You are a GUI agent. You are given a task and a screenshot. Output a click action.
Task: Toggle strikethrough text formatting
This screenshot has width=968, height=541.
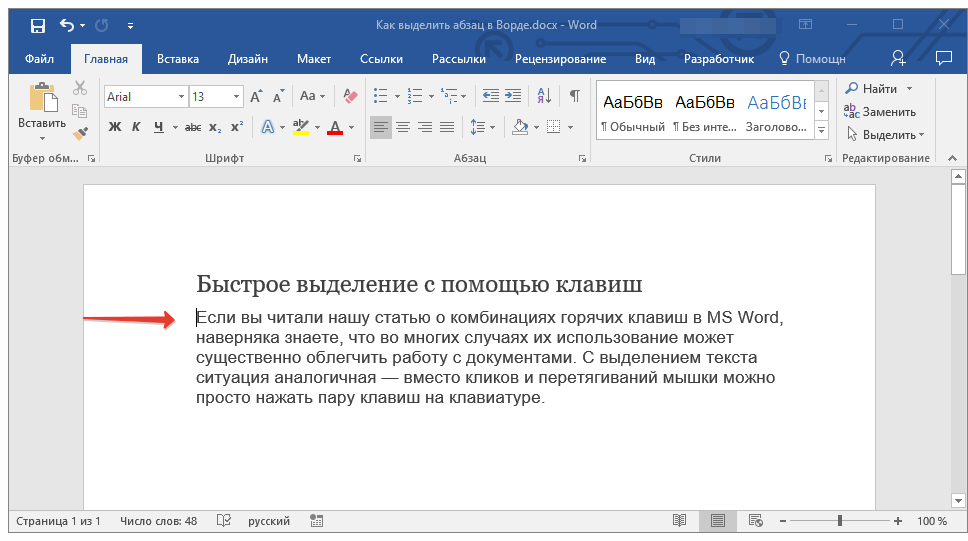click(x=193, y=127)
